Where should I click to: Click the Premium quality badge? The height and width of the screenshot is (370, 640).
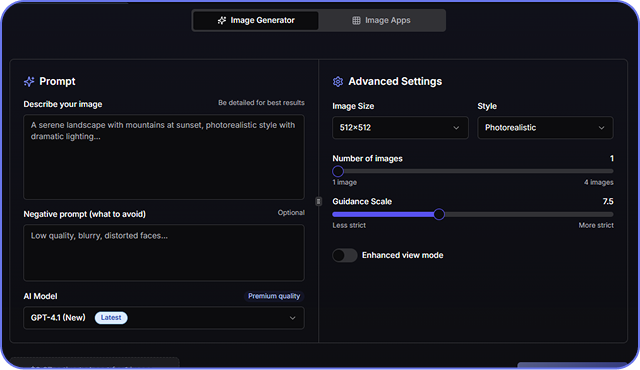(x=274, y=296)
